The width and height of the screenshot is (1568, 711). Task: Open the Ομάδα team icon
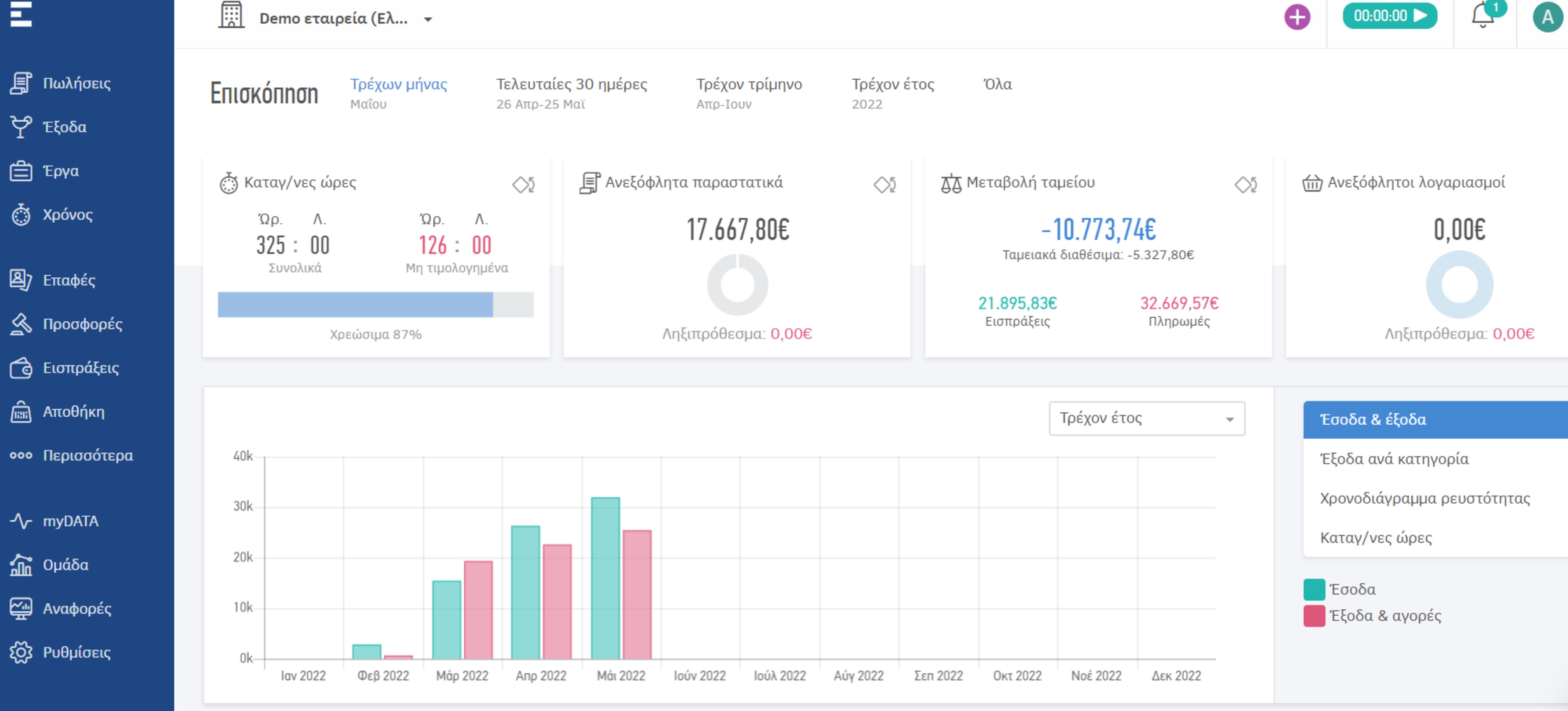21,565
